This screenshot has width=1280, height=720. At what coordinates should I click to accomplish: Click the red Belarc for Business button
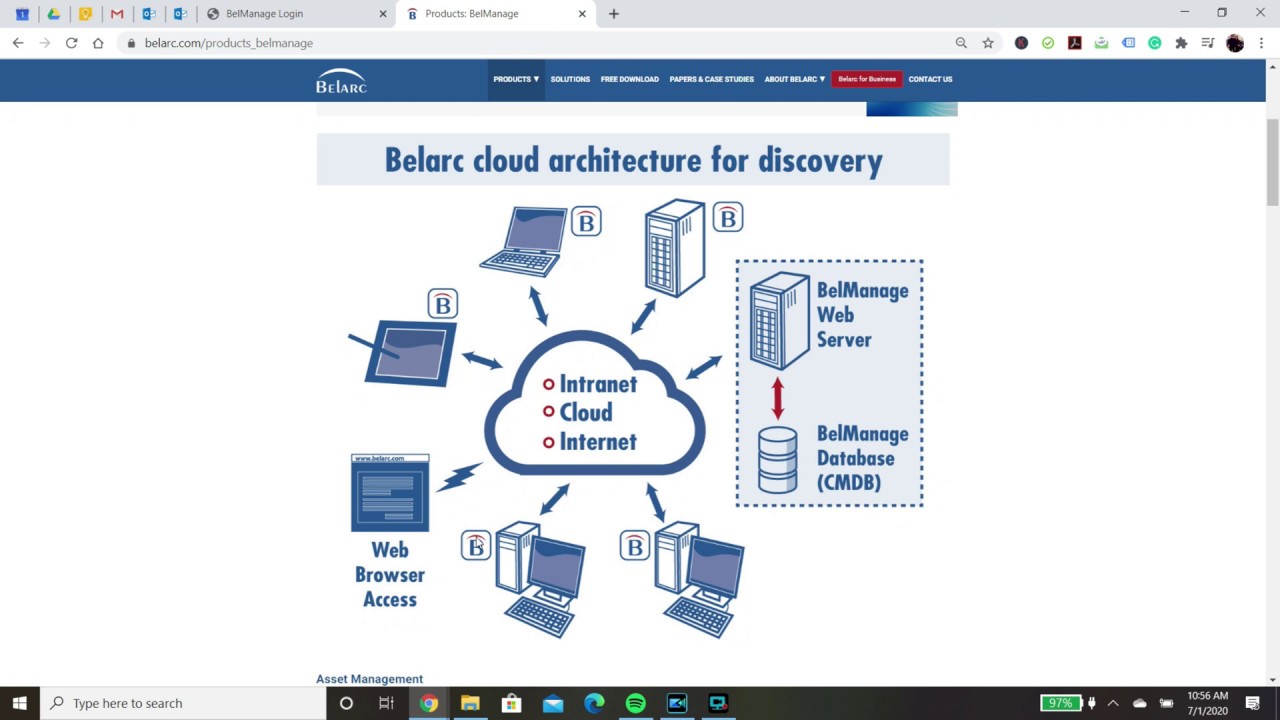click(867, 79)
